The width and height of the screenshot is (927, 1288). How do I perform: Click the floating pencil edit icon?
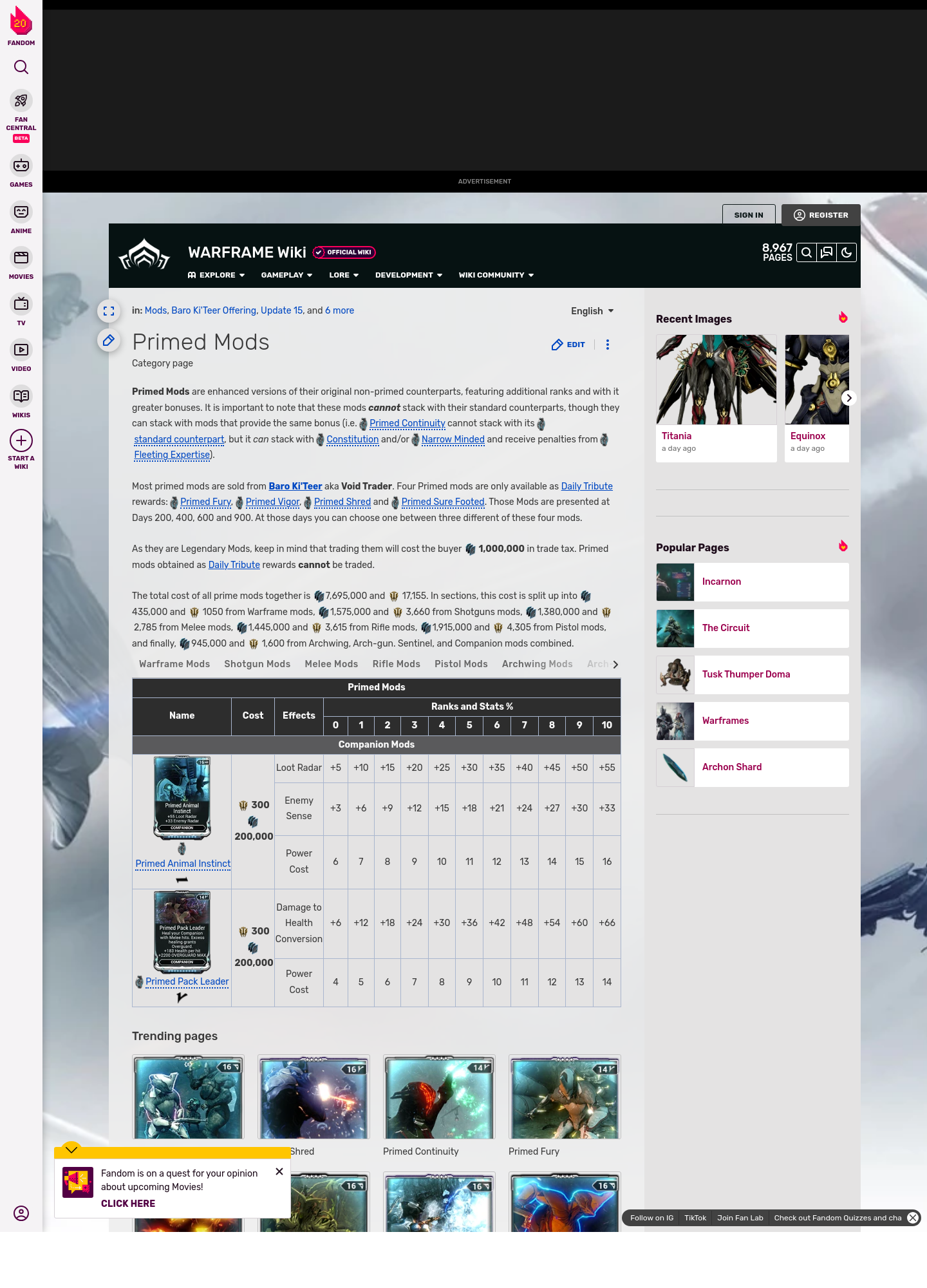109,340
